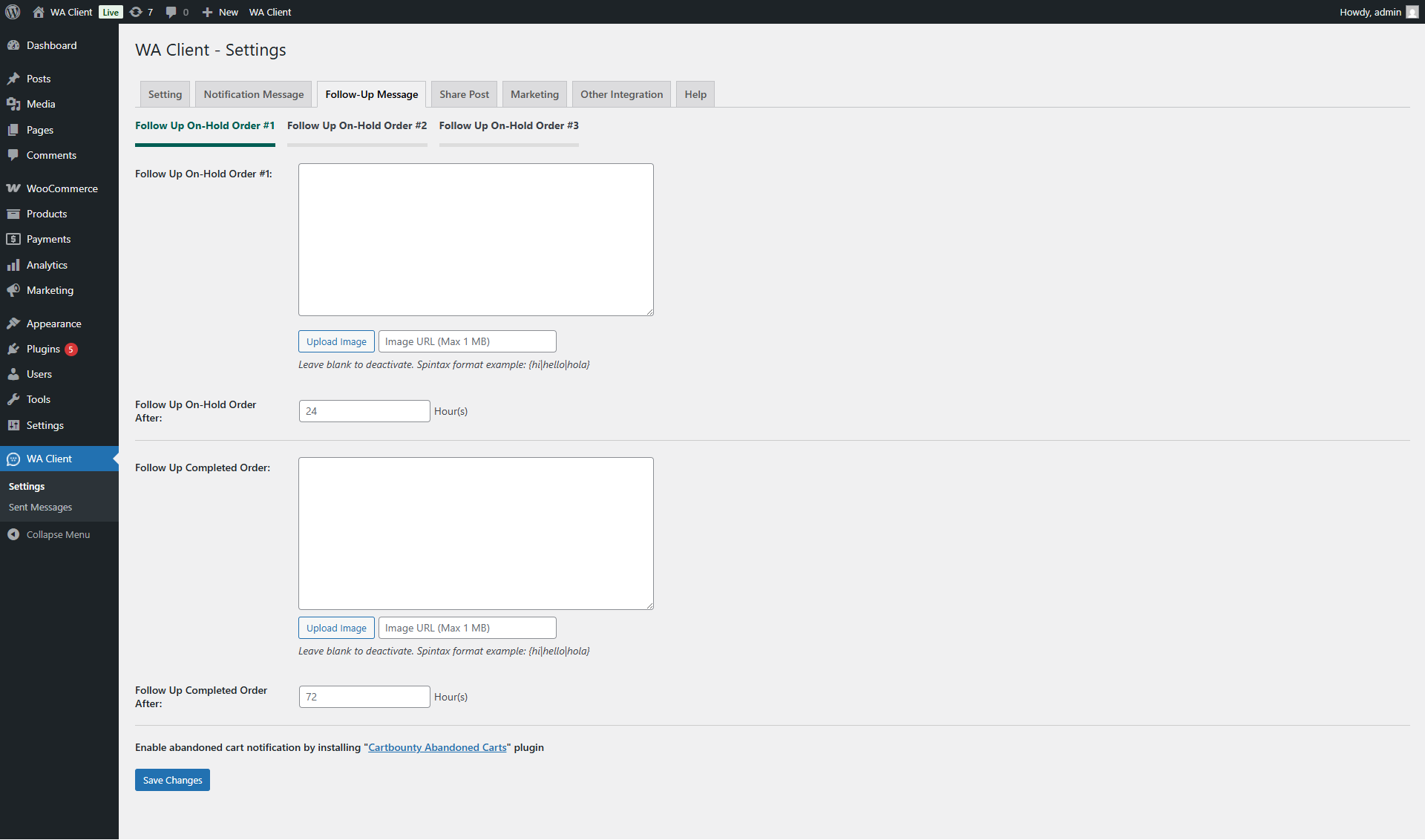This screenshot has width=1425, height=840.
Task: Open the WooCommerce sidebar icon
Action: click(13, 188)
